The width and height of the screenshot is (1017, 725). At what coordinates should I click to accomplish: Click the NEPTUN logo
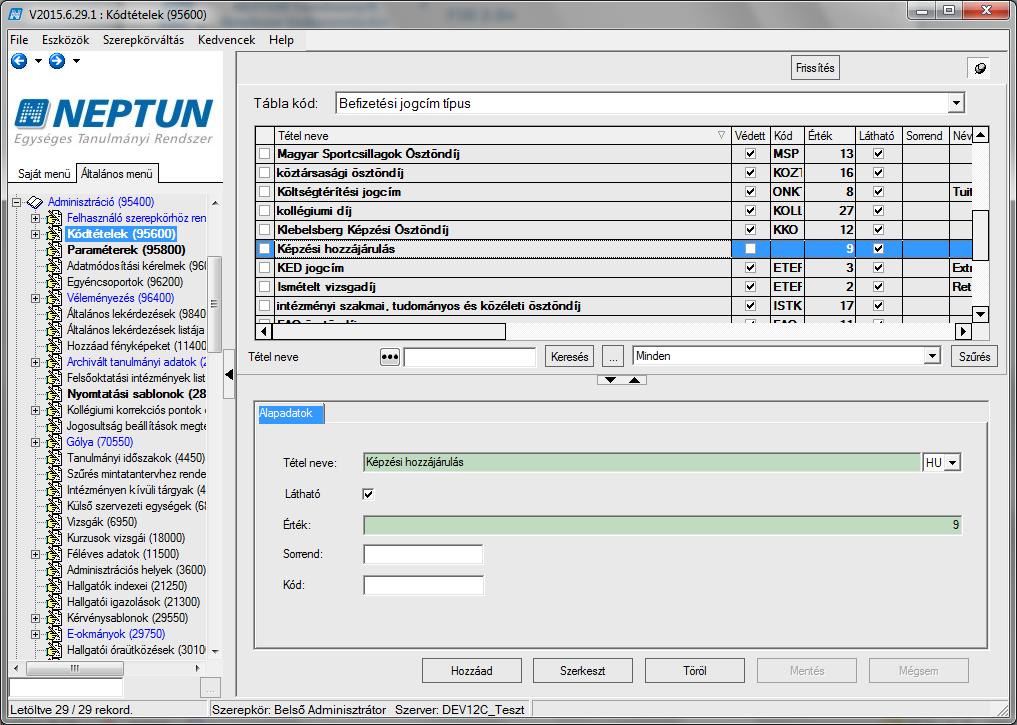[114, 121]
